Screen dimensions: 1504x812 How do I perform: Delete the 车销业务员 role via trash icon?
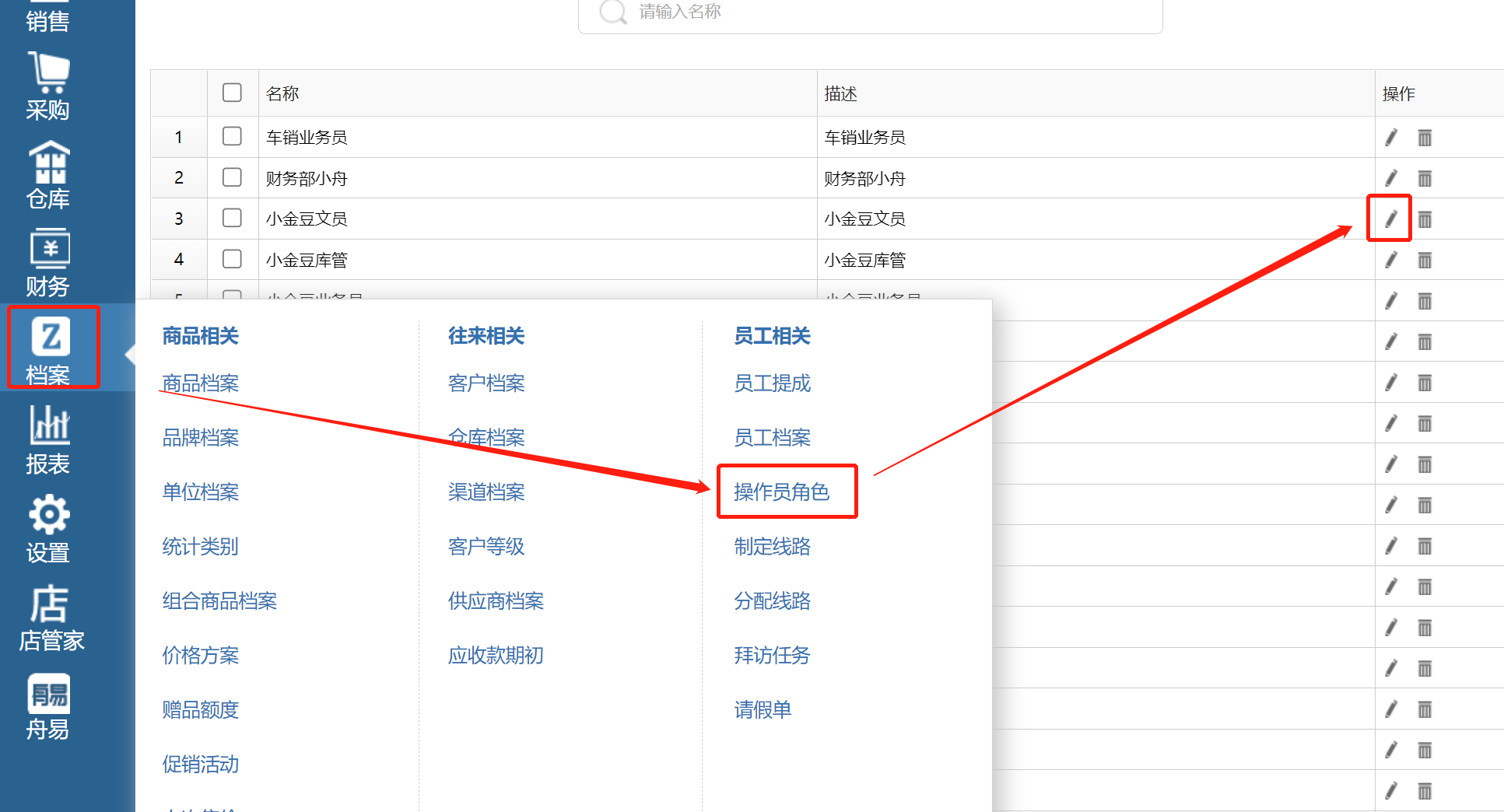pos(1425,138)
